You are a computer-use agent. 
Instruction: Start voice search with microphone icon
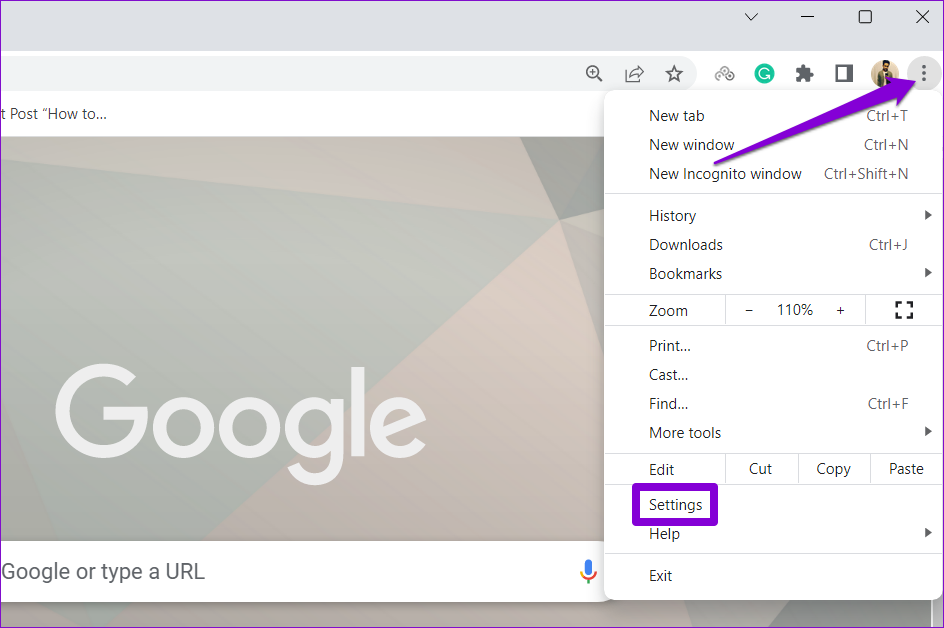click(x=588, y=571)
